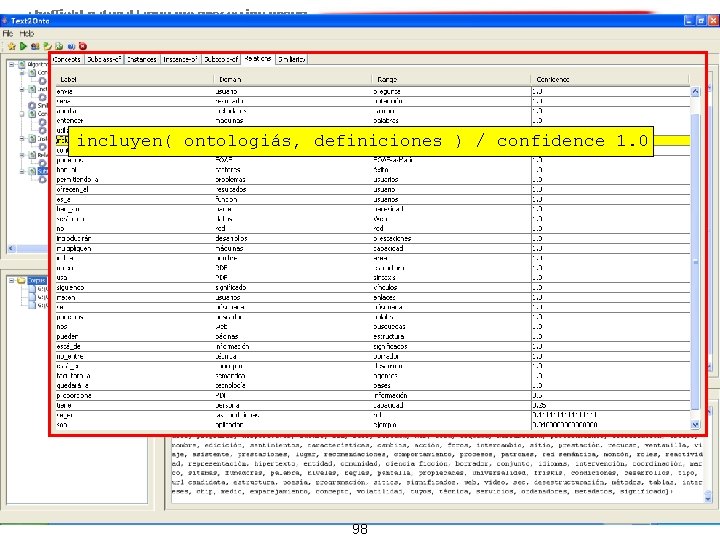This screenshot has width=720, height=540.
Task: Sort table by Range column header
Action: click(450, 79)
